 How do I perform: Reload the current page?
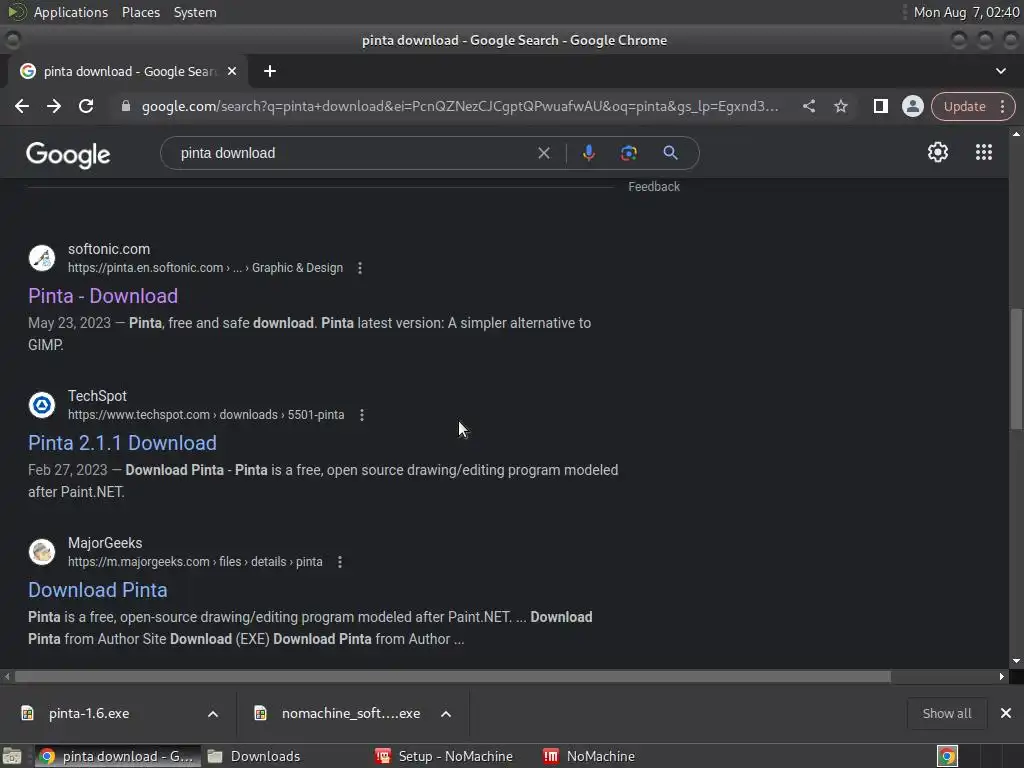tap(86, 106)
